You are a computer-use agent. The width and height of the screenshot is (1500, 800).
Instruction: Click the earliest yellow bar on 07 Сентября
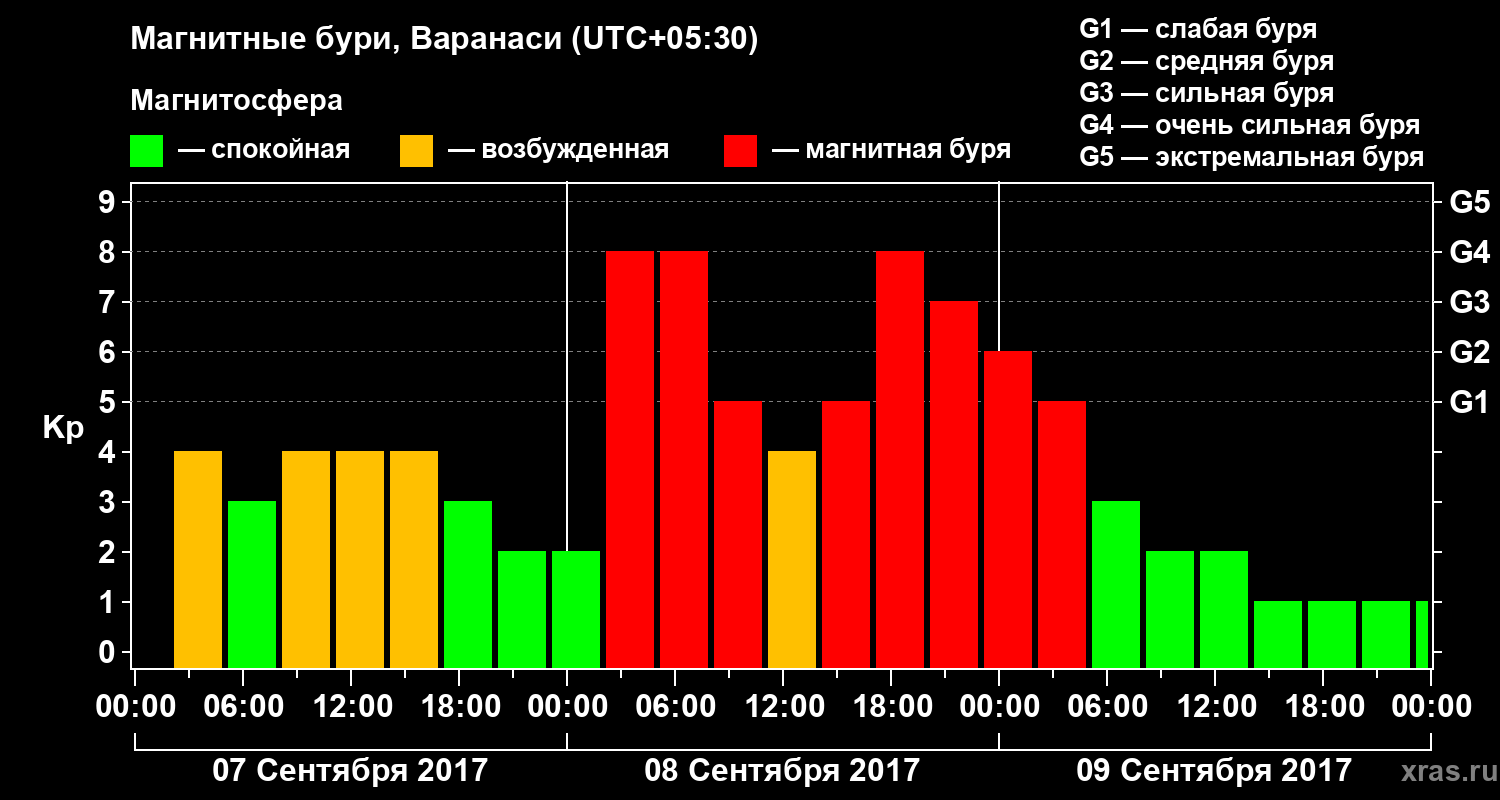pos(198,560)
